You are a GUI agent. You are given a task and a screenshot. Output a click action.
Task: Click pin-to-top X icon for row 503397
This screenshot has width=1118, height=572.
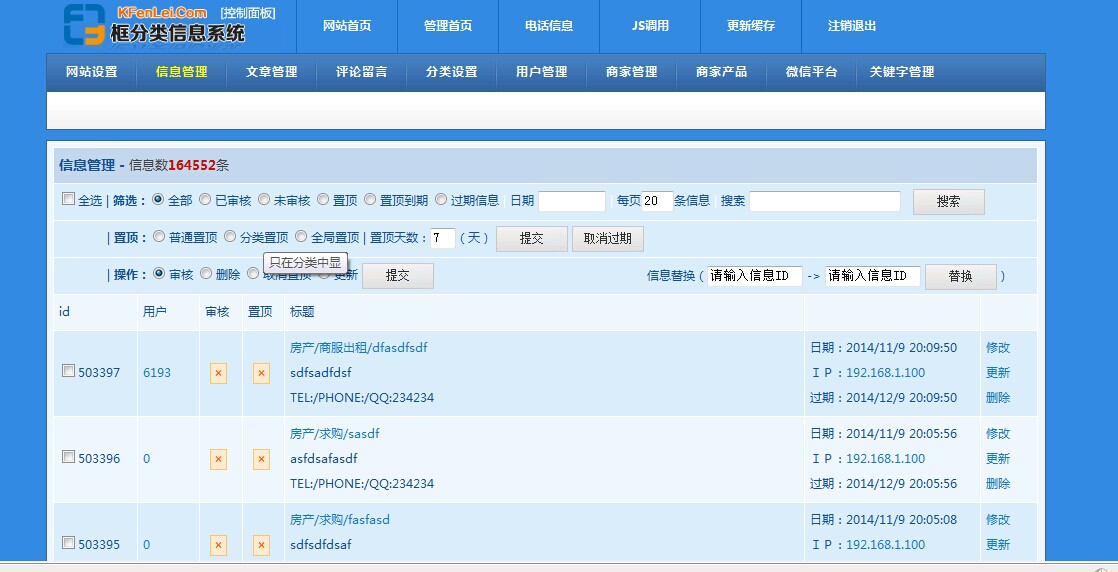tap(261, 373)
